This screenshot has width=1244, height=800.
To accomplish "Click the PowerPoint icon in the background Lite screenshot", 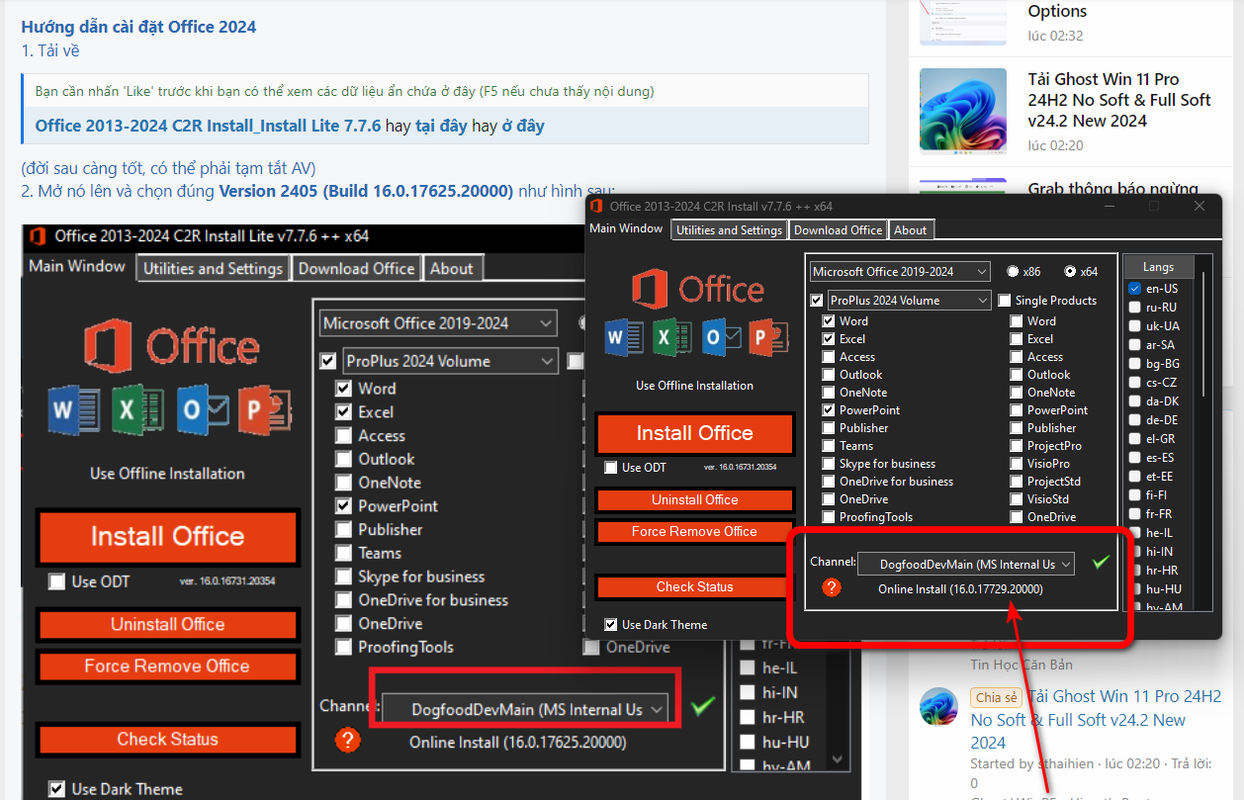I will (265, 411).
